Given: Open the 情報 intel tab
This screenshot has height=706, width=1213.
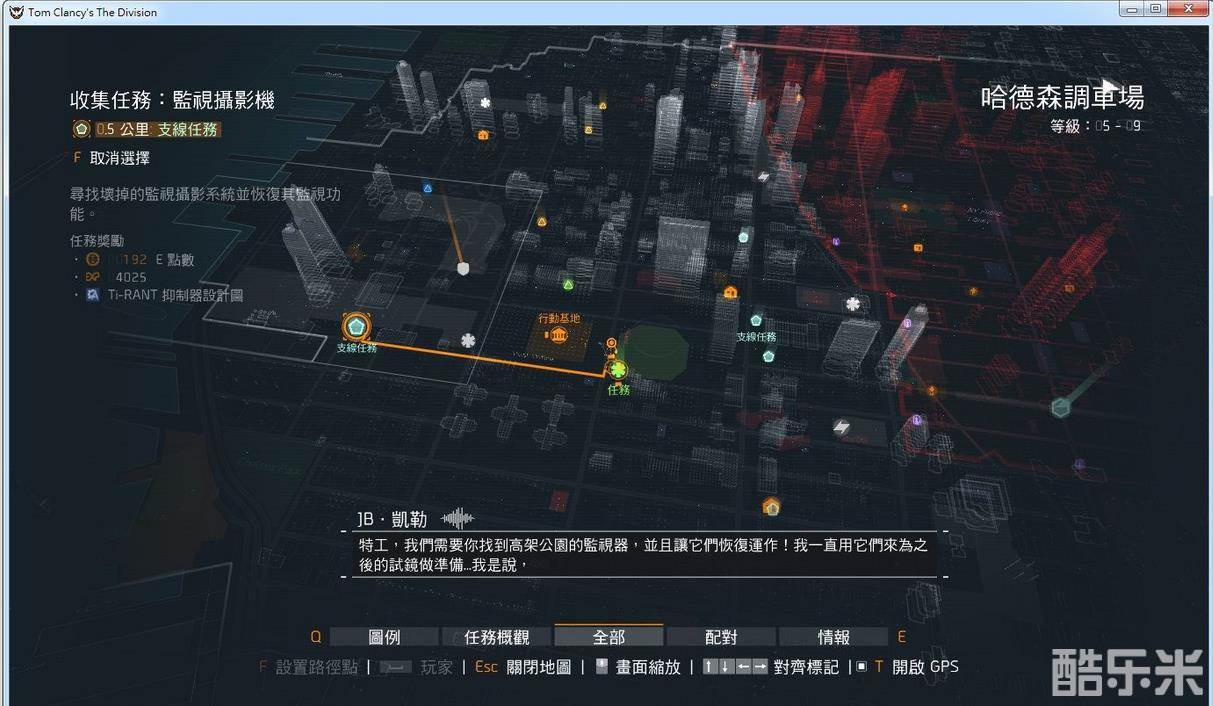Looking at the screenshot, I should 833,637.
